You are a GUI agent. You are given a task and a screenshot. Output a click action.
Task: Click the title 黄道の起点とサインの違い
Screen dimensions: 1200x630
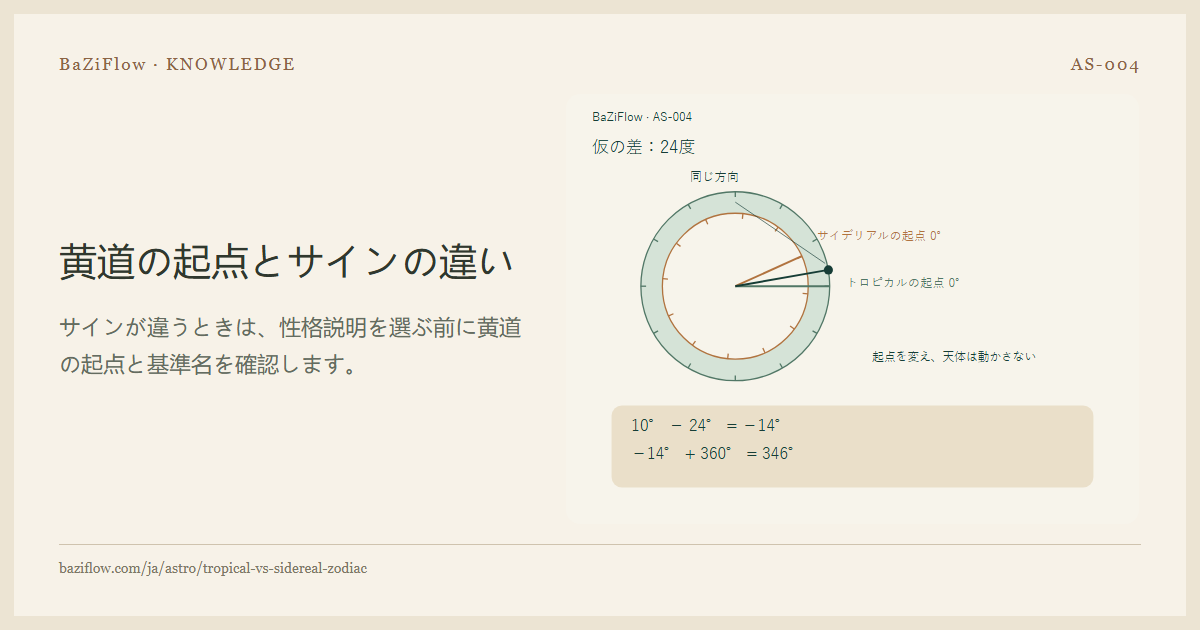287,262
